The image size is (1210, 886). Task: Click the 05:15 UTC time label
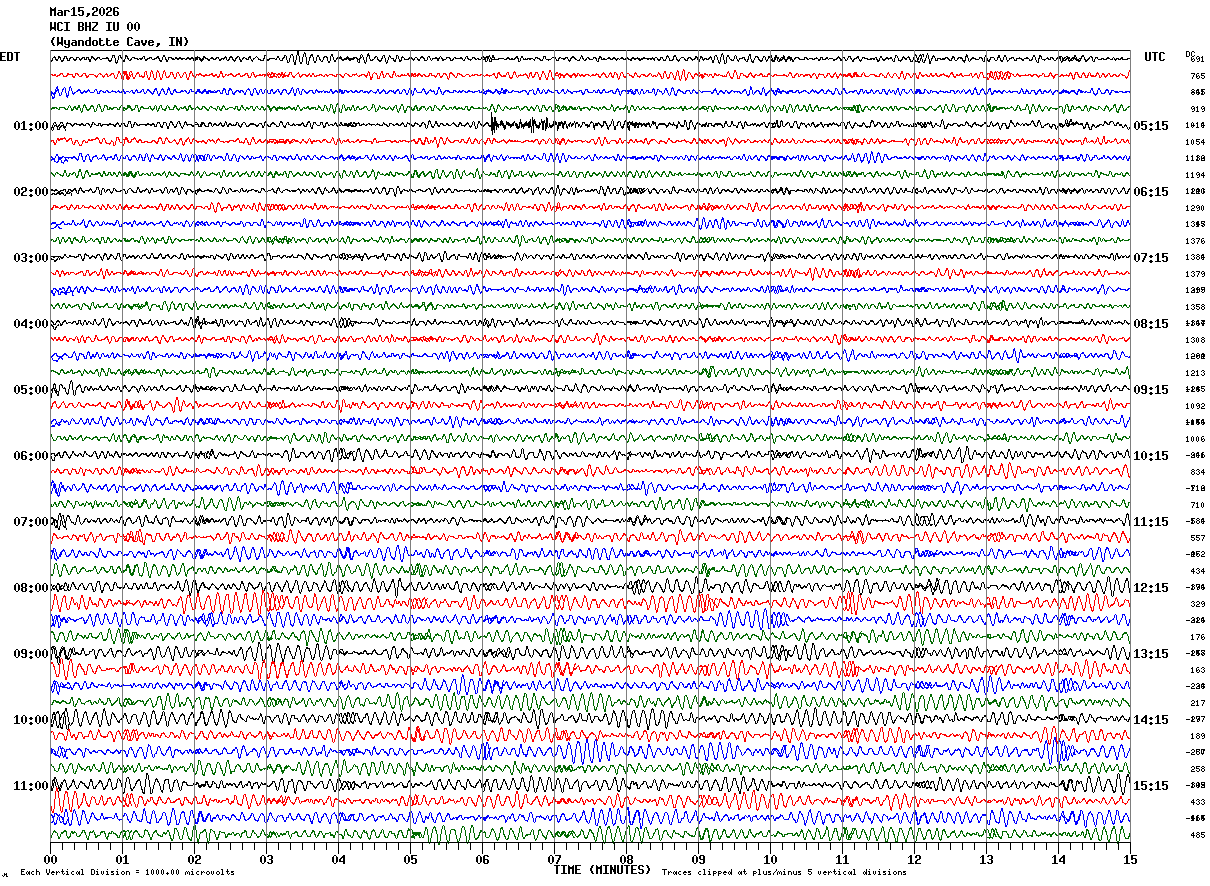(x=1151, y=126)
